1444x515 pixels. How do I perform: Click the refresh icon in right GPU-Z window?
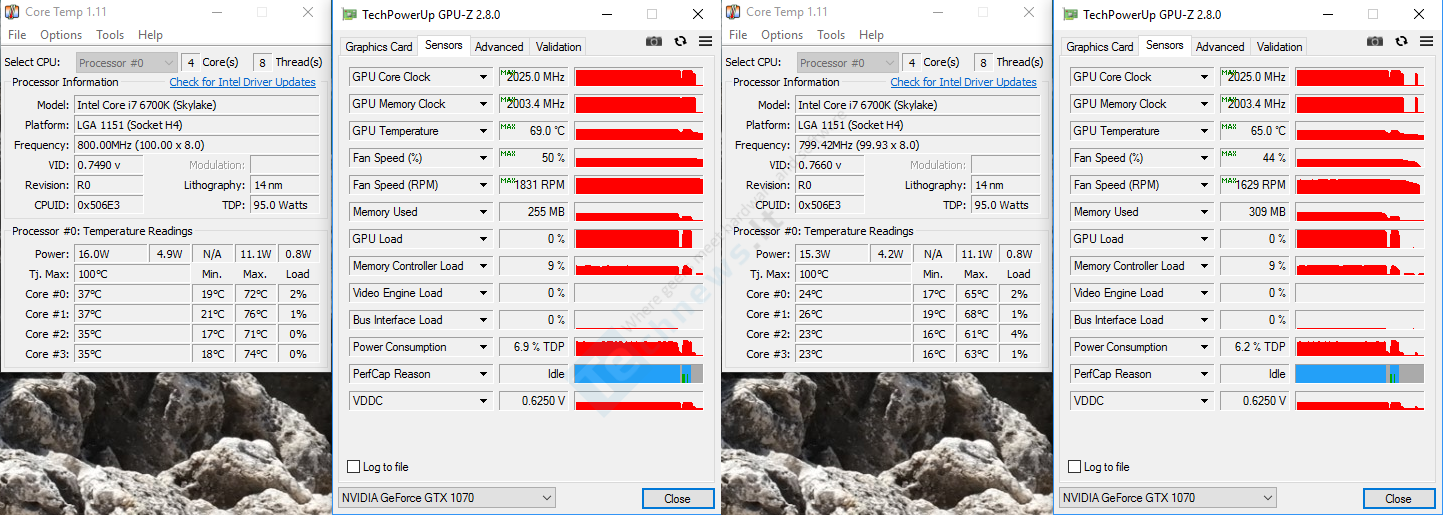pyautogui.click(x=1402, y=41)
